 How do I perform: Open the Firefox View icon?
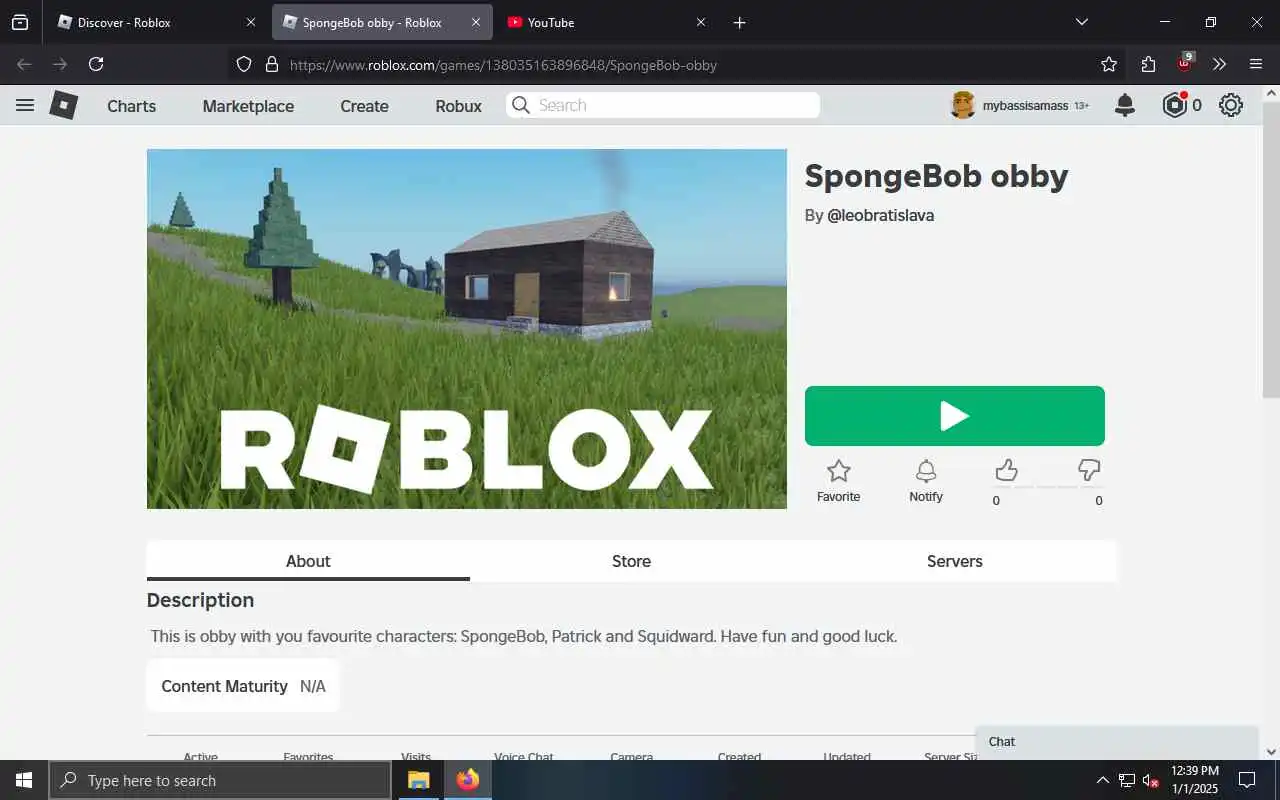pos(20,22)
